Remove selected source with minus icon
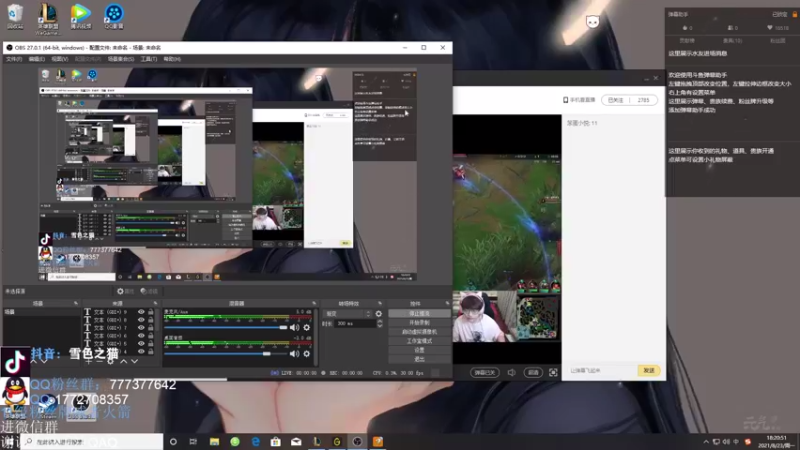800x450 pixels. pos(99,361)
